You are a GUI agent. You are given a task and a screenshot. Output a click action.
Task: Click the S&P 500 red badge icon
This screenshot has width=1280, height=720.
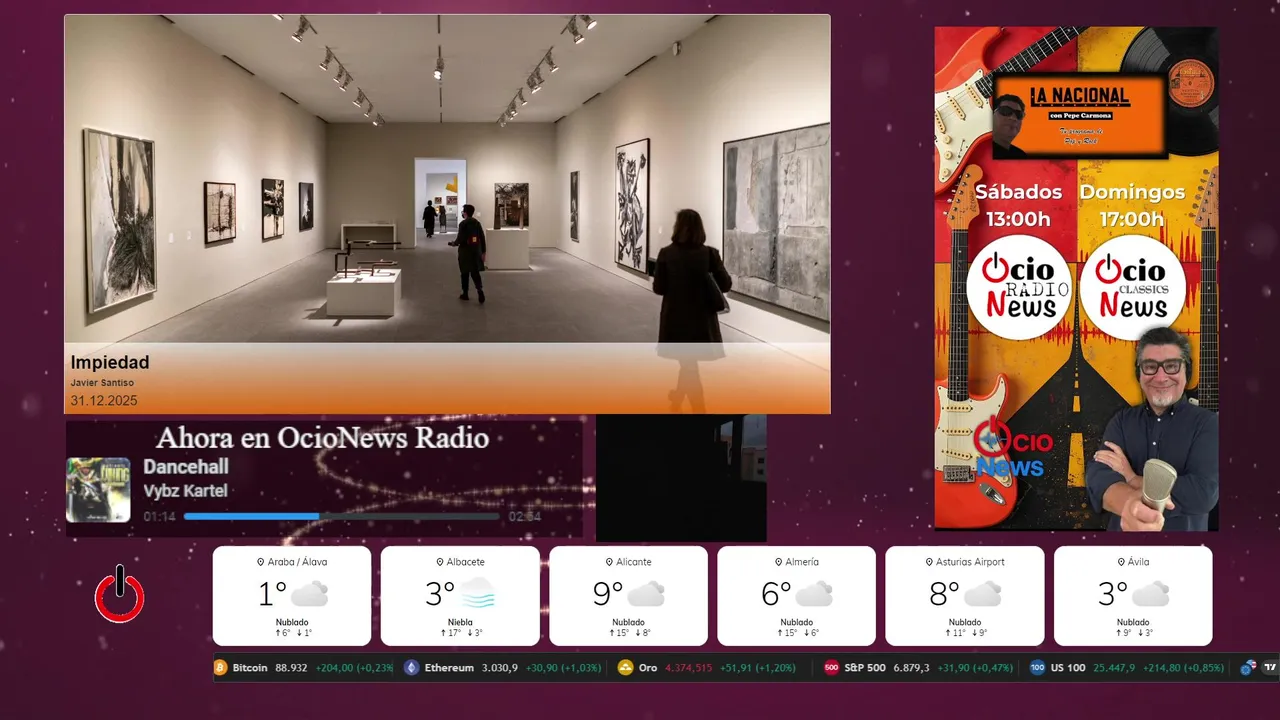[x=831, y=667]
